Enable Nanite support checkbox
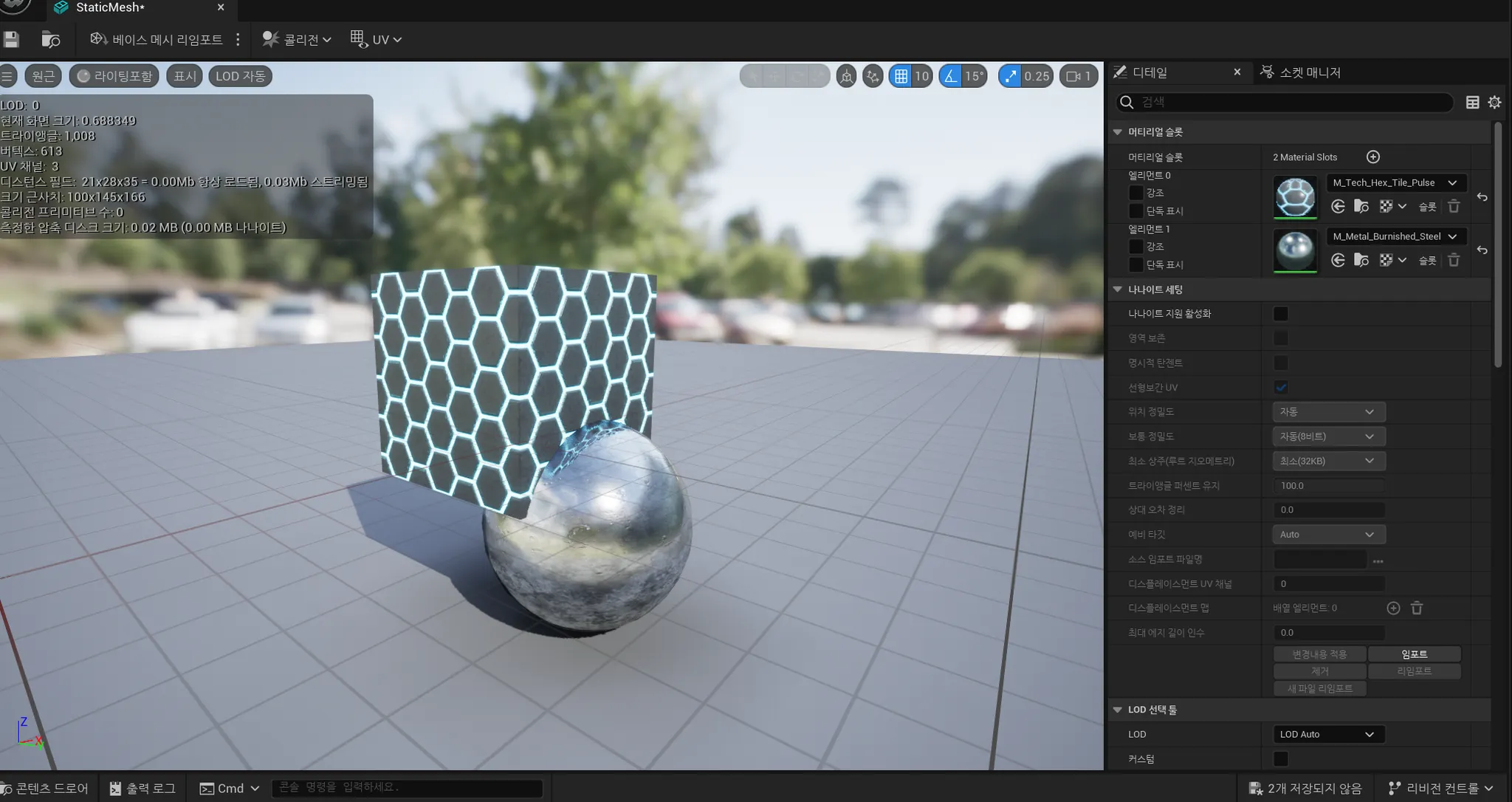 pyautogui.click(x=1280, y=314)
